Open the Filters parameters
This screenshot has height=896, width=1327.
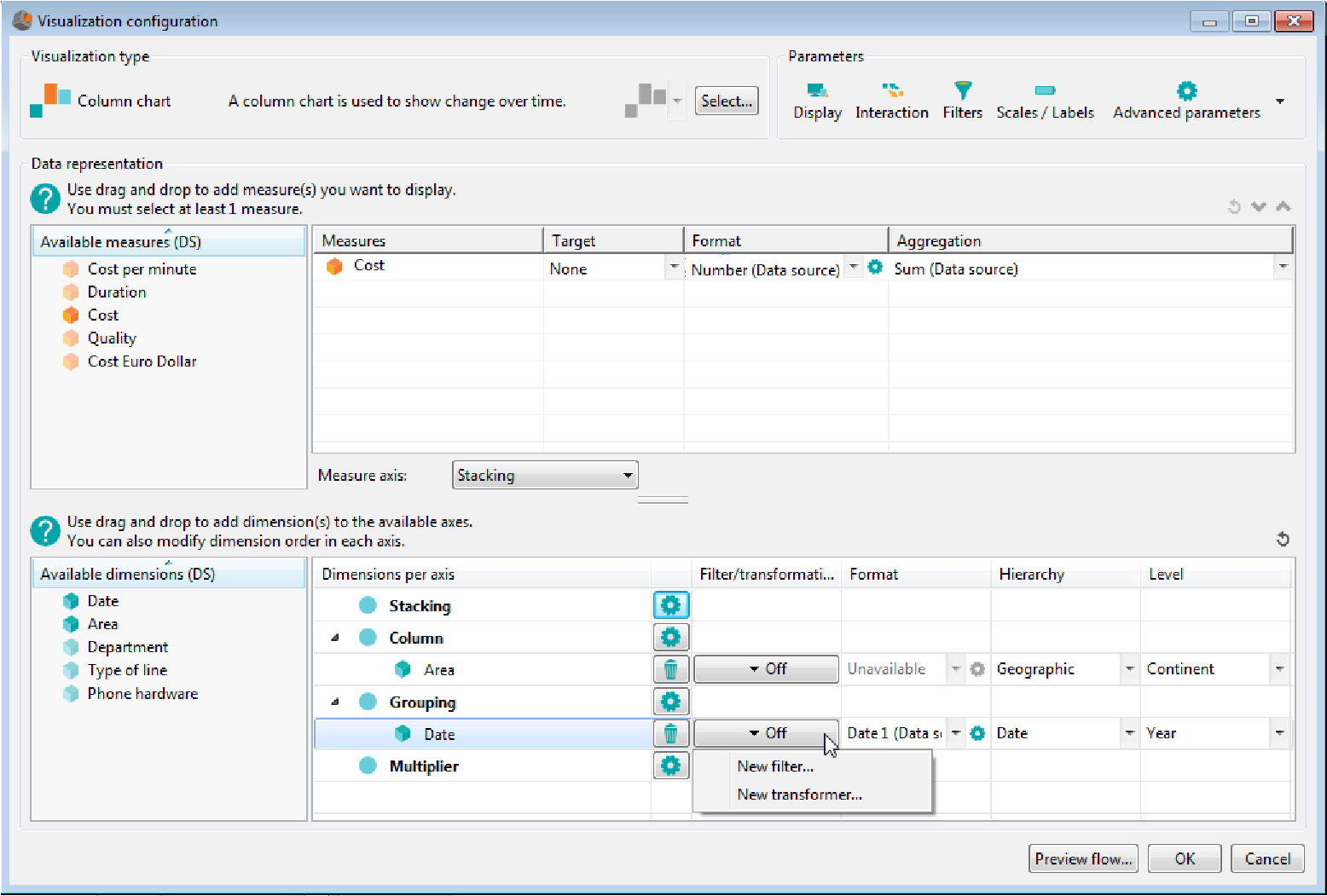tap(962, 101)
